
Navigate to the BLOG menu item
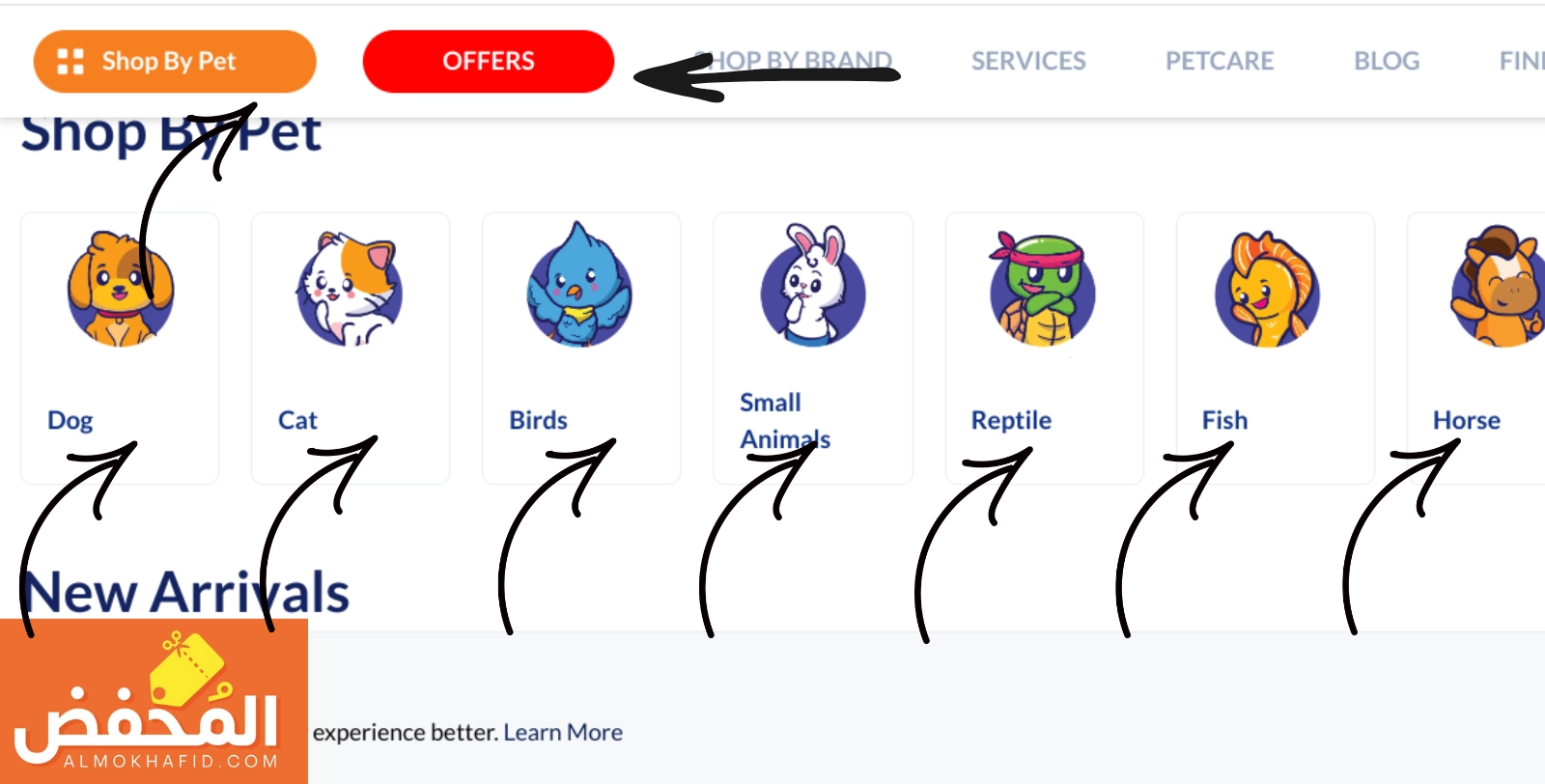click(x=1387, y=61)
